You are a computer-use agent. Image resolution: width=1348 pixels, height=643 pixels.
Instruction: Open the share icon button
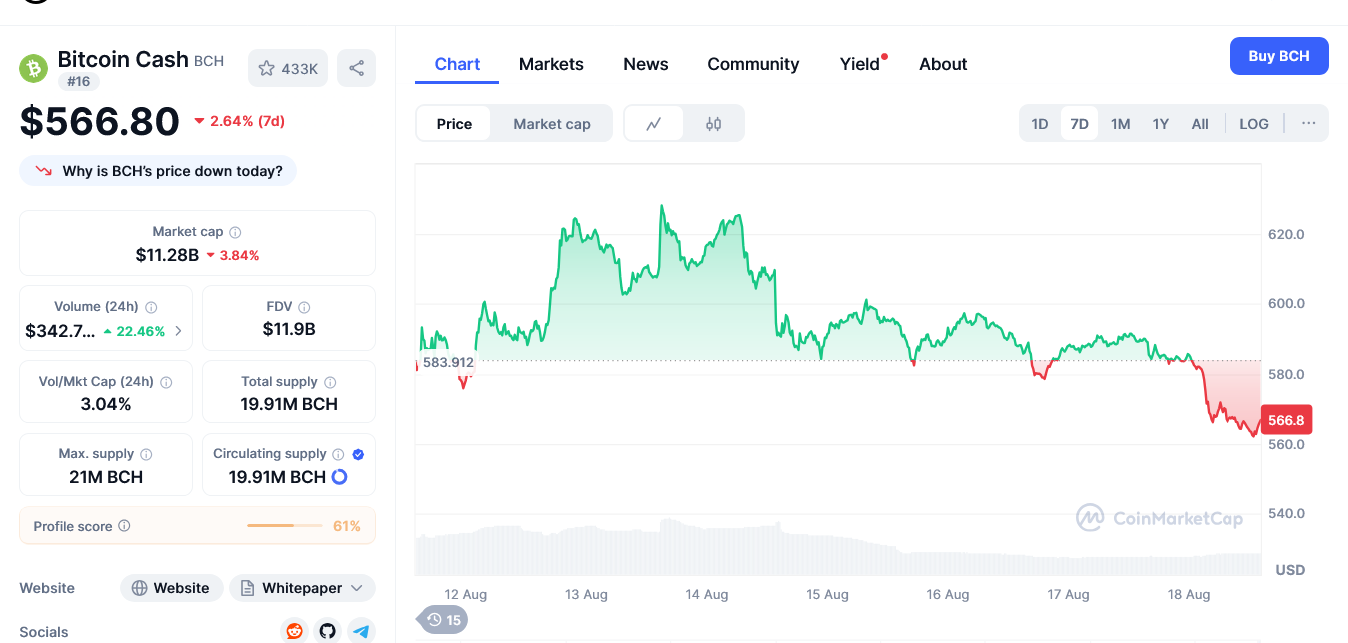[356, 68]
